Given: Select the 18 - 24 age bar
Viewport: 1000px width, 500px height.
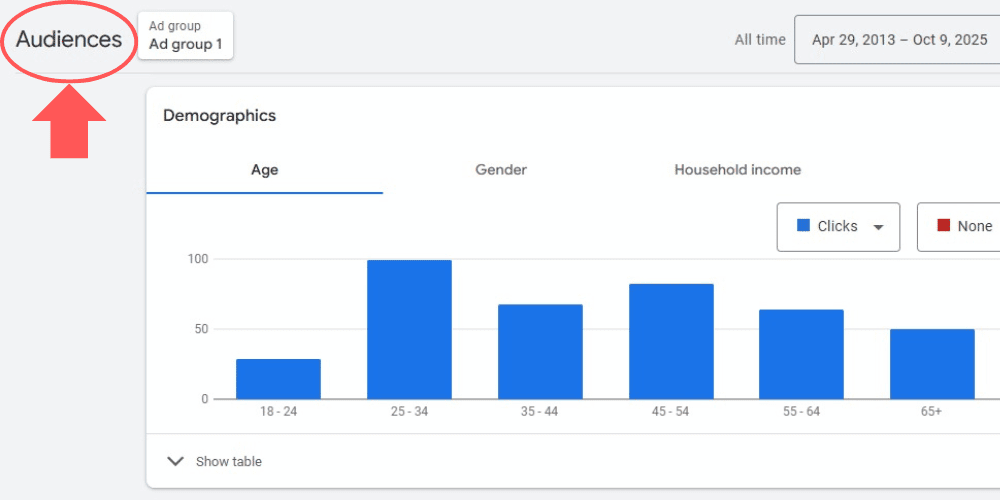Looking at the screenshot, I should (x=278, y=379).
